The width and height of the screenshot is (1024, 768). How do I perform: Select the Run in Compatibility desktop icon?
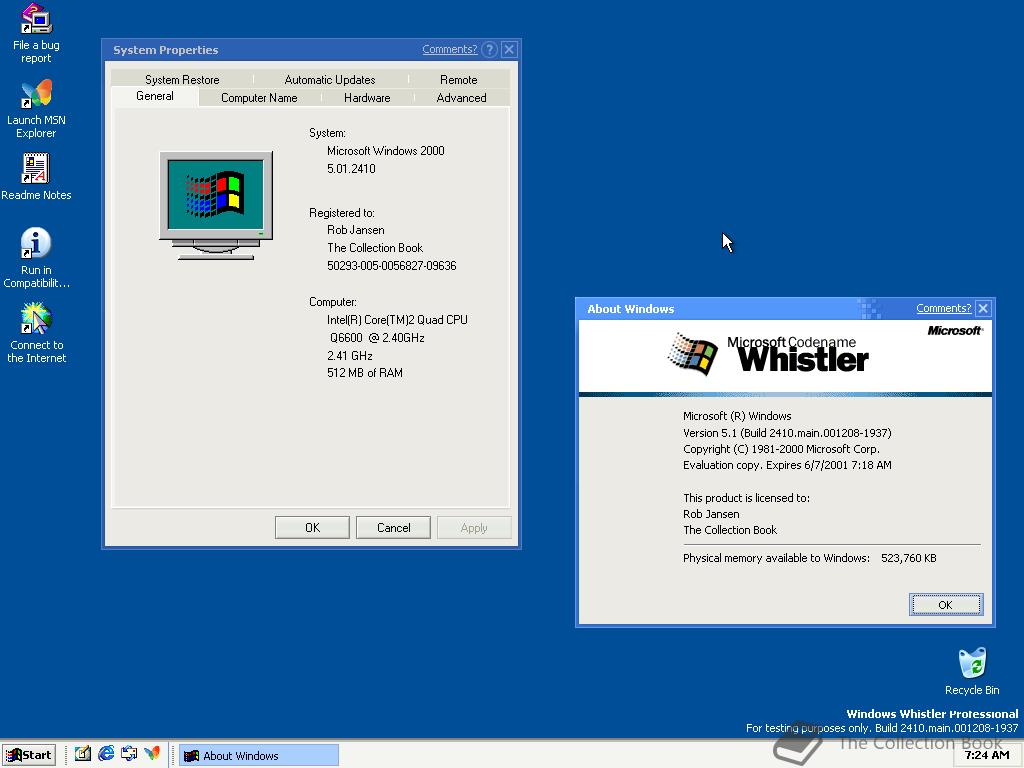pyautogui.click(x=36, y=257)
